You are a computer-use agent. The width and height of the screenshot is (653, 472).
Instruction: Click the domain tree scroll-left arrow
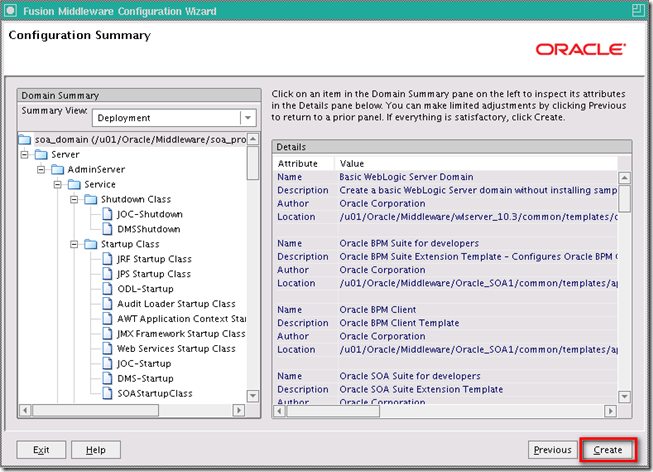(25, 410)
